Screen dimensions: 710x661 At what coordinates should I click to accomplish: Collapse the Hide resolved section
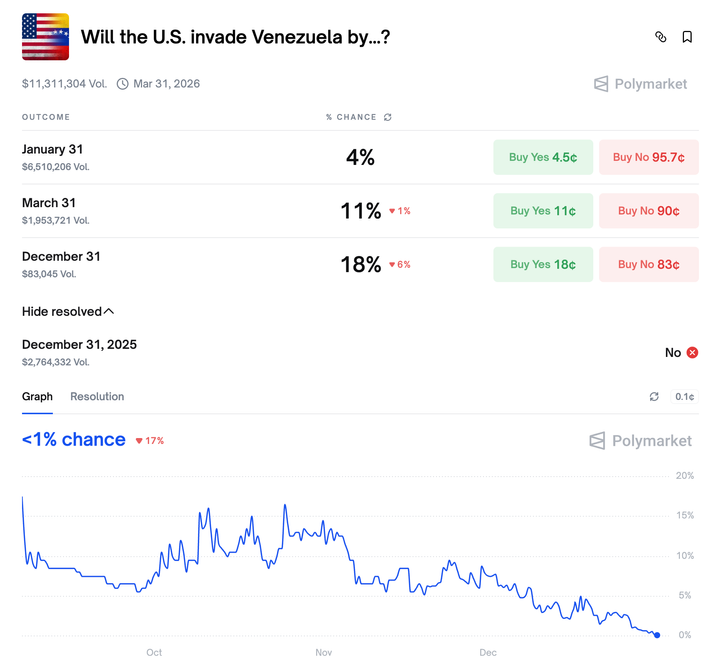click(x=68, y=311)
